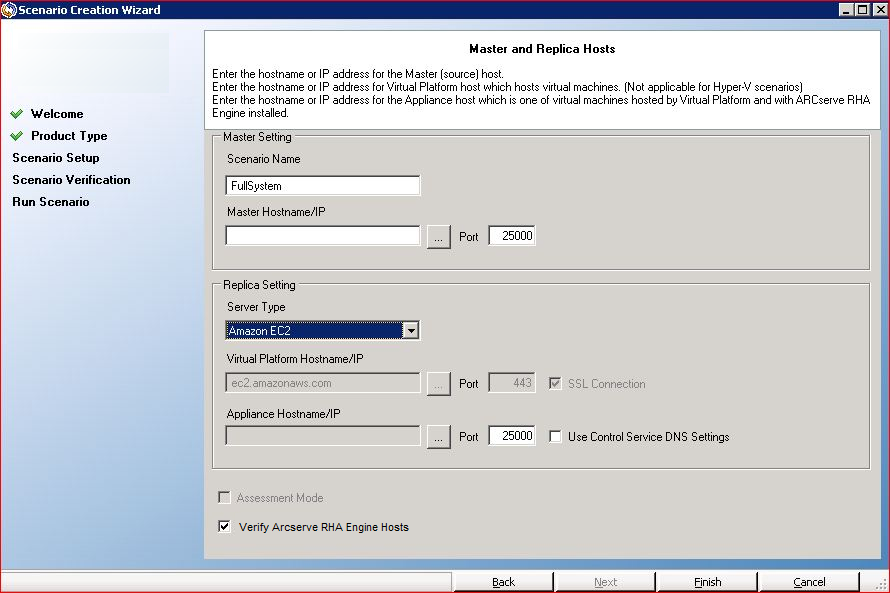
Task: Click the green checkmark beside Product Type
Action: coord(17,136)
